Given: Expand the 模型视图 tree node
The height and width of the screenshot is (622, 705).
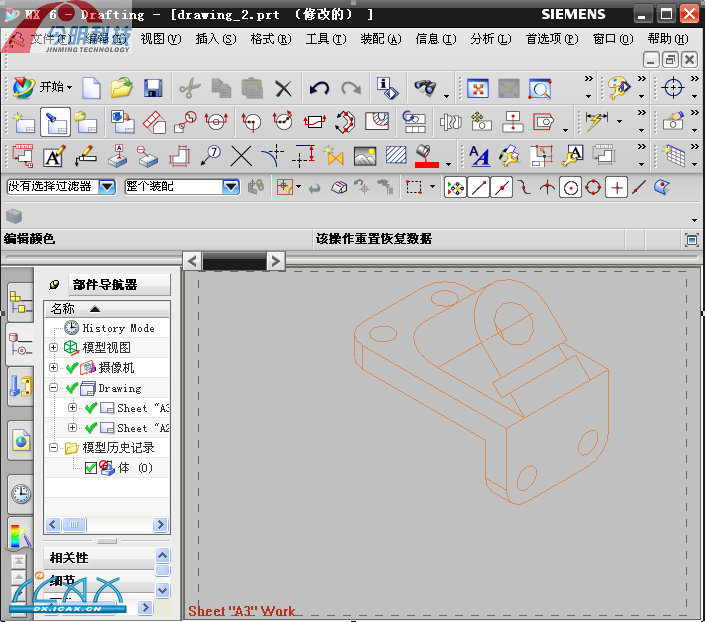Looking at the screenshot, I should pyautogui.click(x=54, y=348).
